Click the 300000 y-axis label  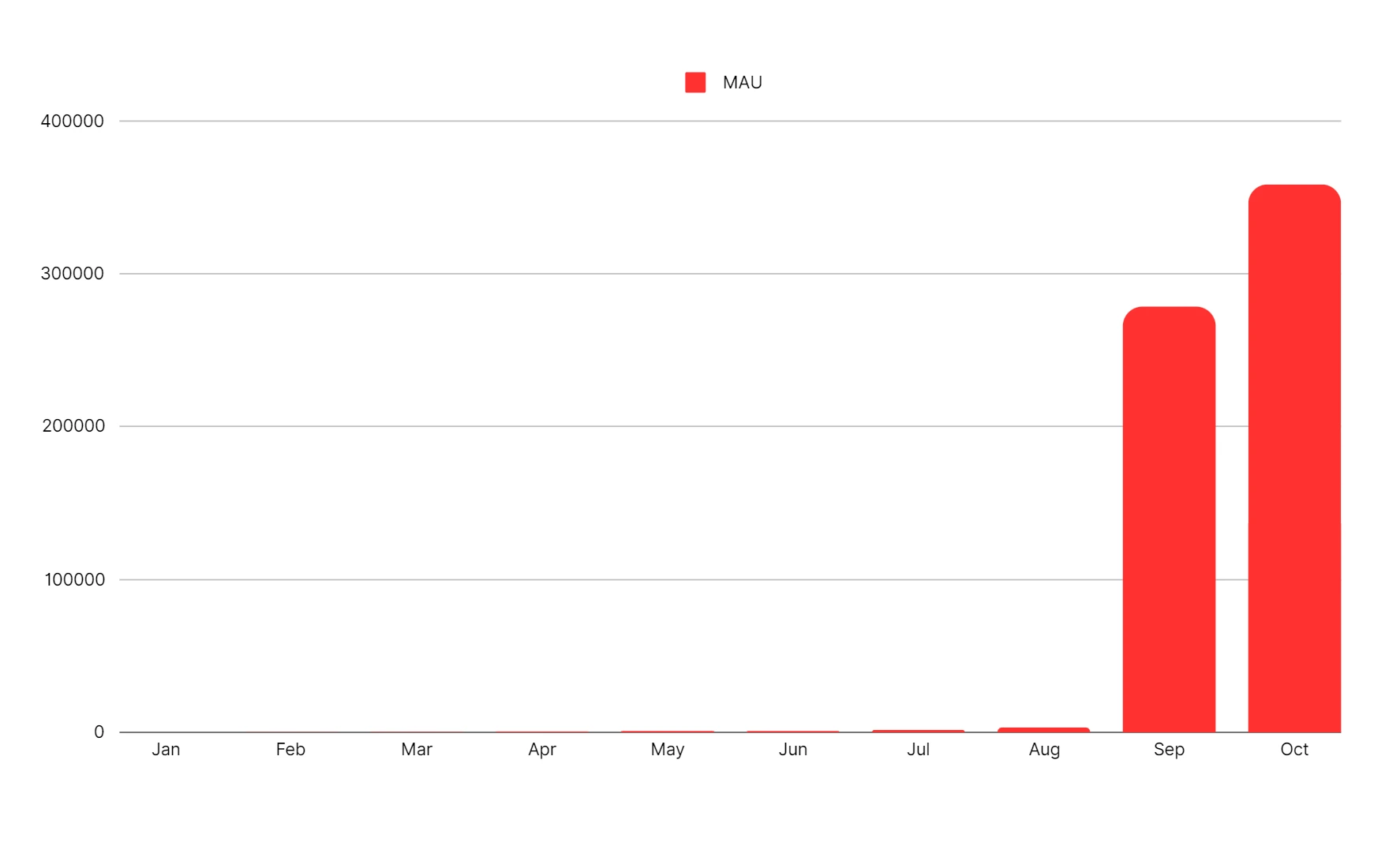73,273
